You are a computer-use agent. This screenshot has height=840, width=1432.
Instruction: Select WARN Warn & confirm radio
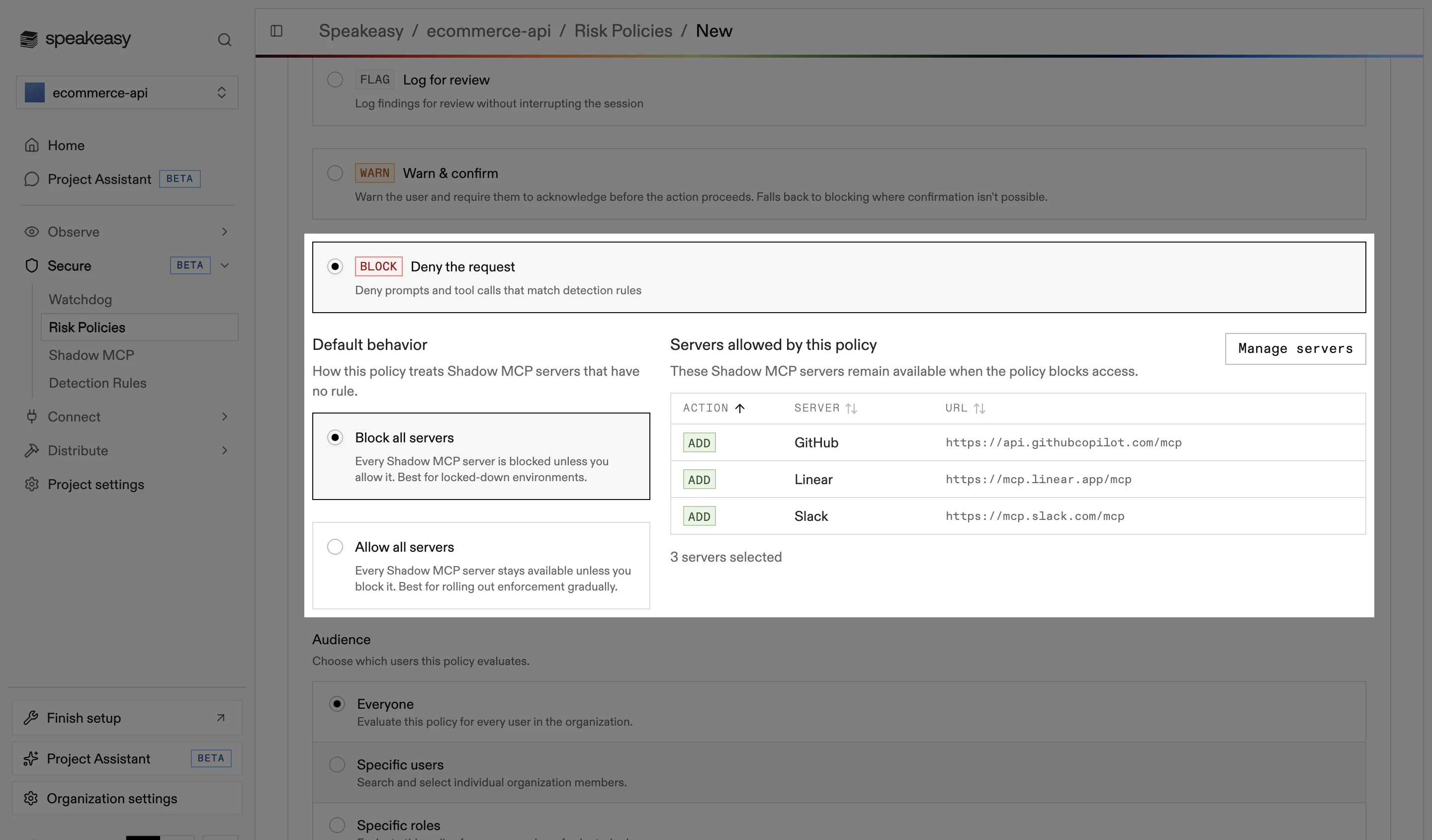pyautogui.click(x=335, y=172)
